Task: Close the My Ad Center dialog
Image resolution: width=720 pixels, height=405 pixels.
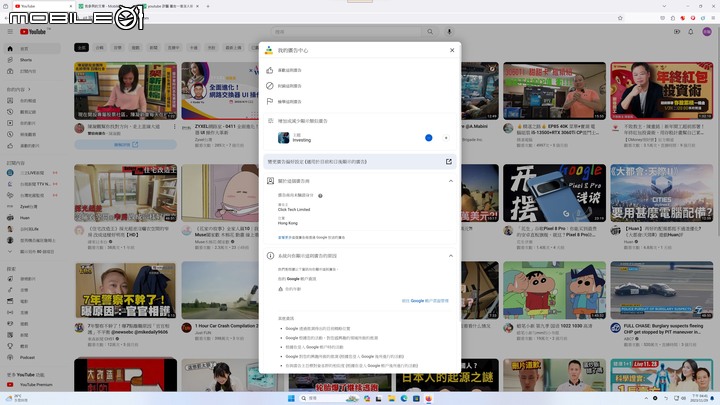Action: (452, 50)
